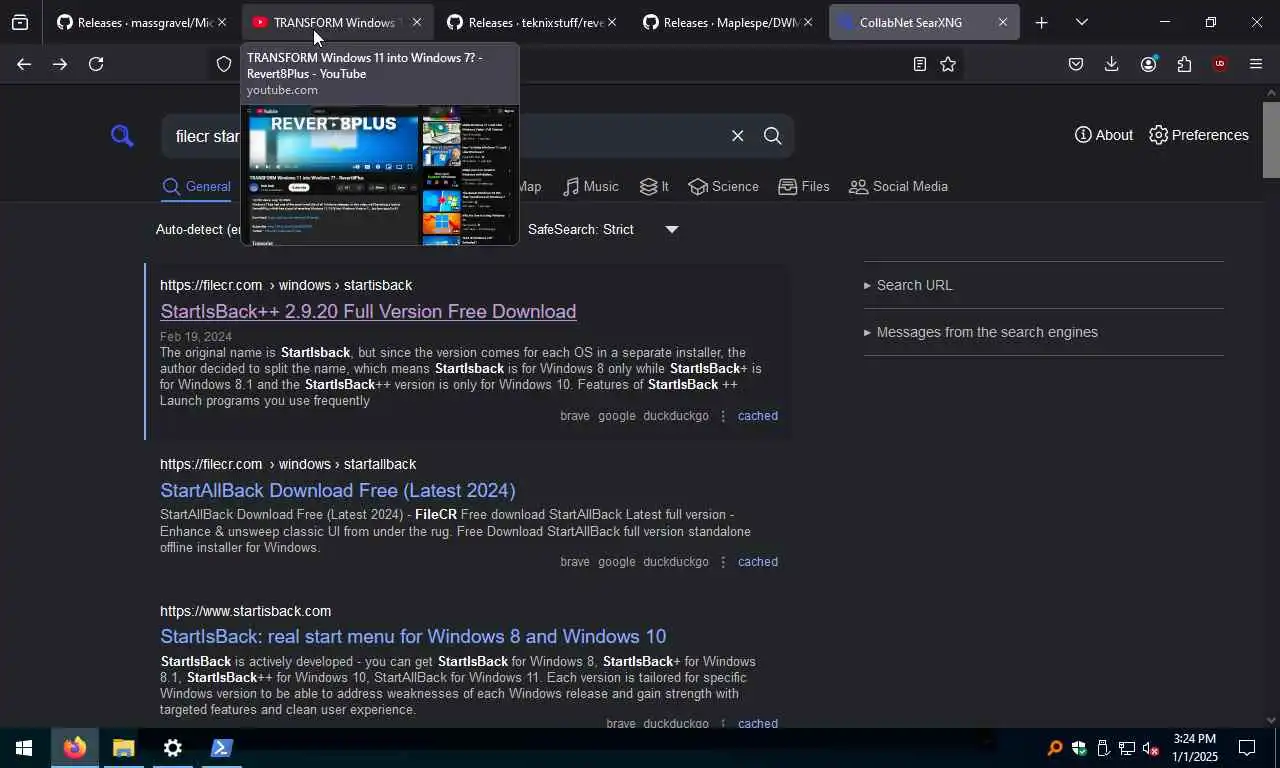1280x768 pixels.
Task: Click the search query input field
Action: 443,136
